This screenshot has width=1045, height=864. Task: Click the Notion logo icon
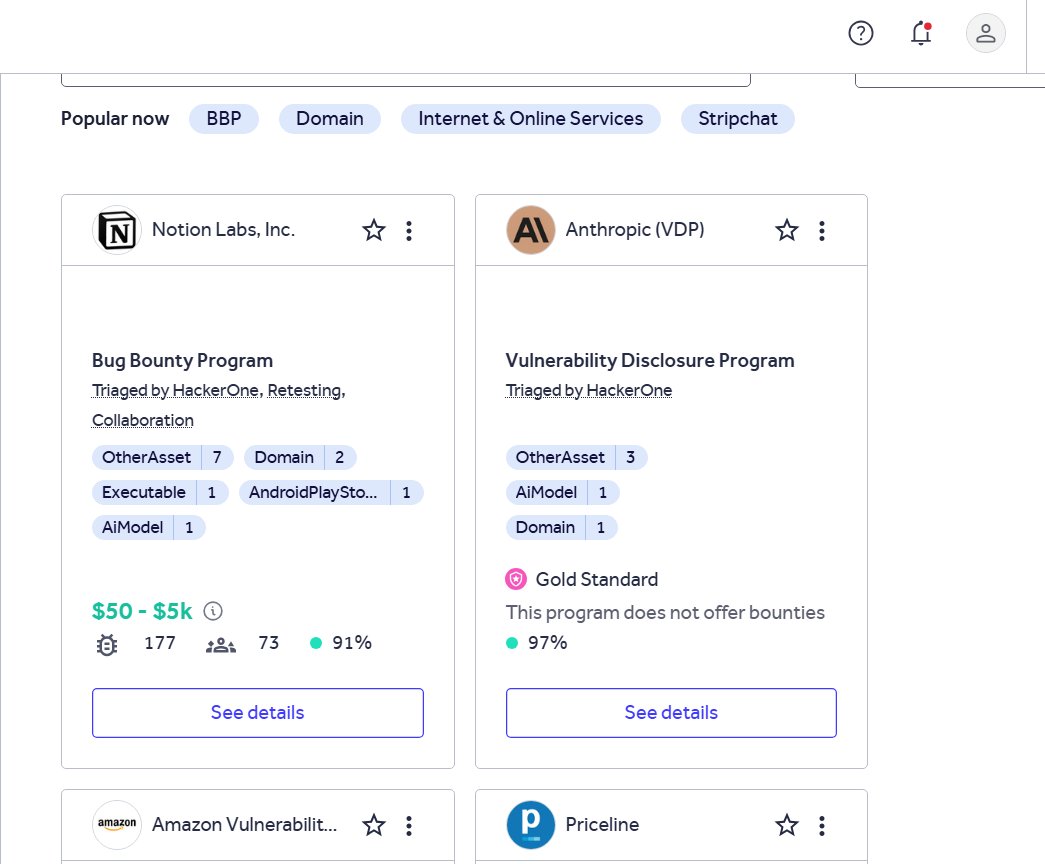117,230
